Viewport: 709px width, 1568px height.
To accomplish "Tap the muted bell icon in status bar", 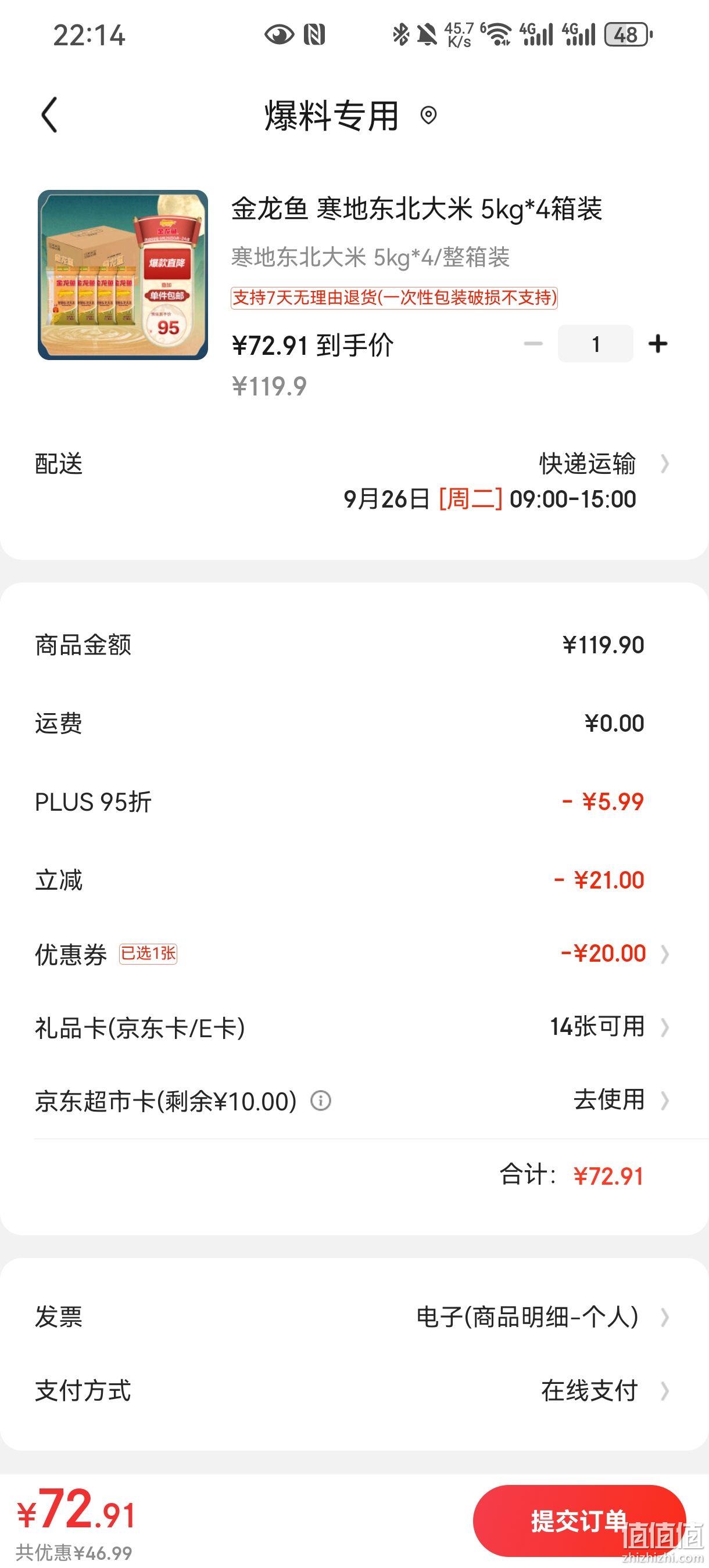I will [x=427, y=35].
